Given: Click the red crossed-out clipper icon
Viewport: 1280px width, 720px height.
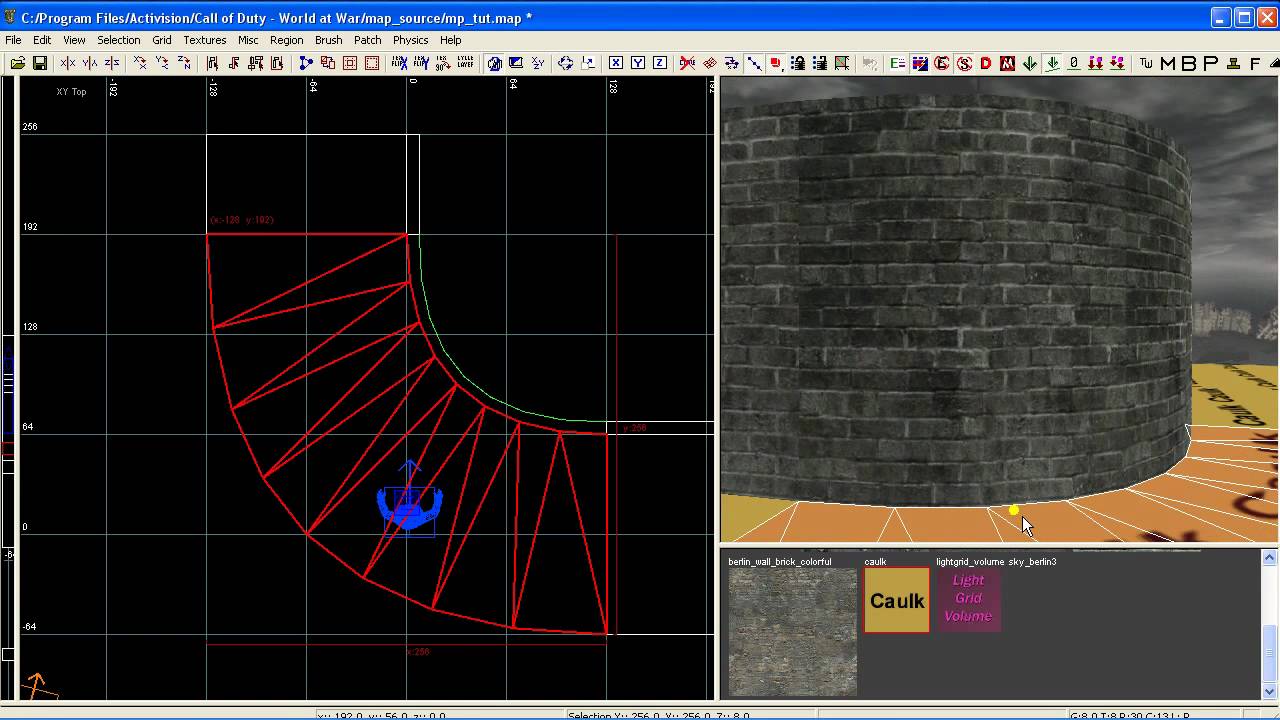Looking at the screenshot, I should 688,63.
